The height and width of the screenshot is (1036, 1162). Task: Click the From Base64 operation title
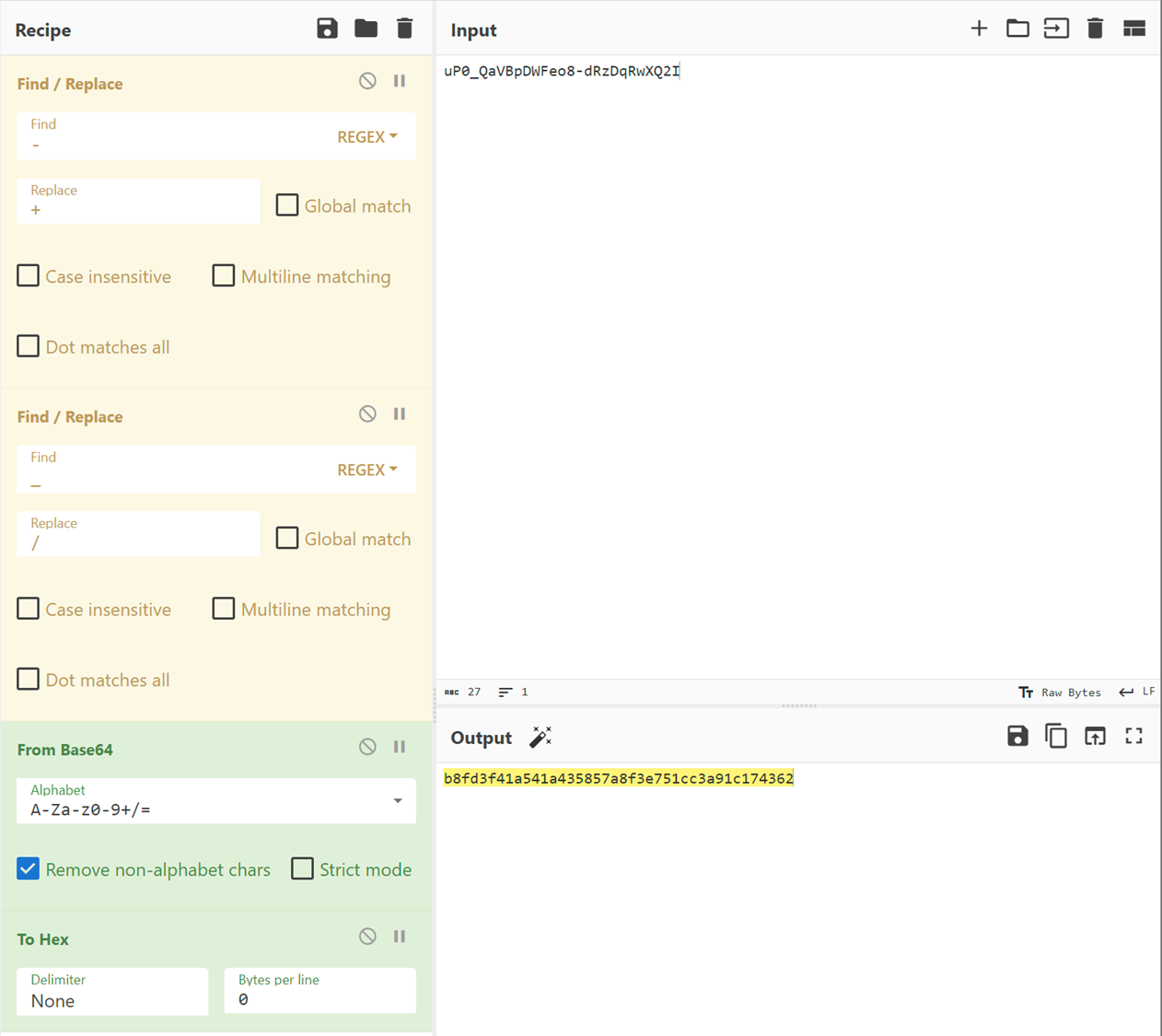click(x=65, y=750)
